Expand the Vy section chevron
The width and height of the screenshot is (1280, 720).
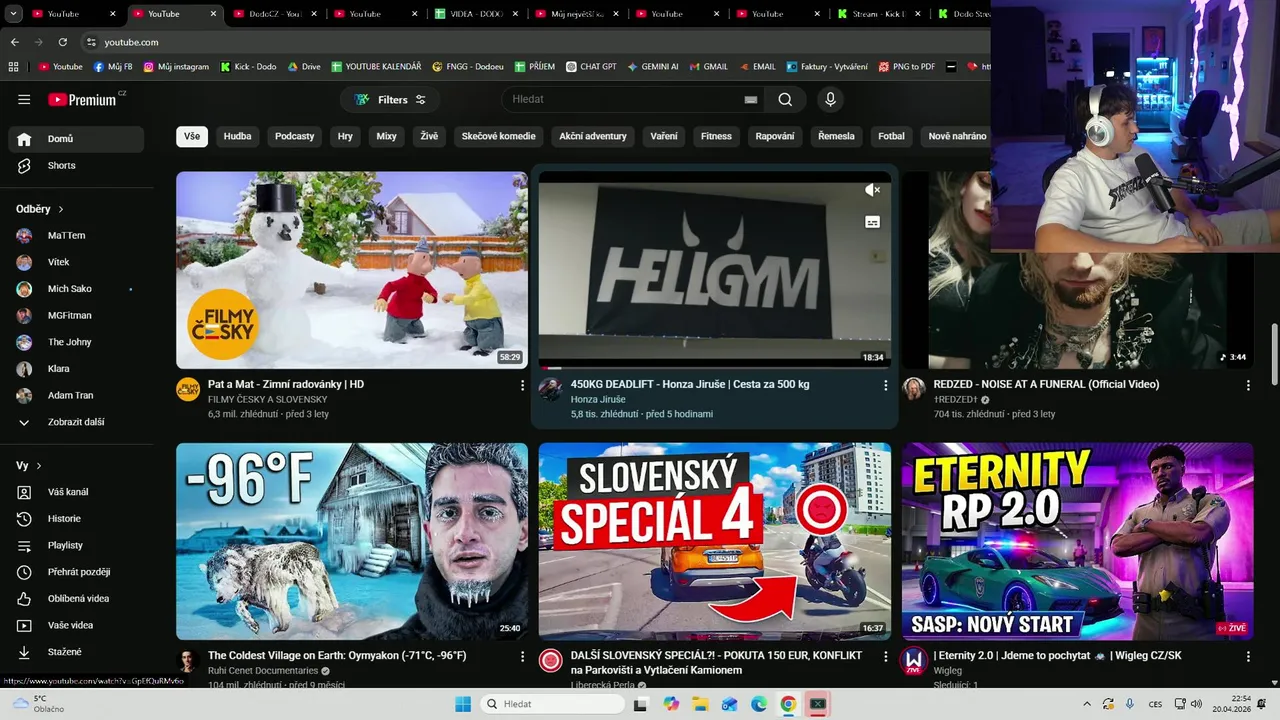pyautogui.click(x=39, y=466)
